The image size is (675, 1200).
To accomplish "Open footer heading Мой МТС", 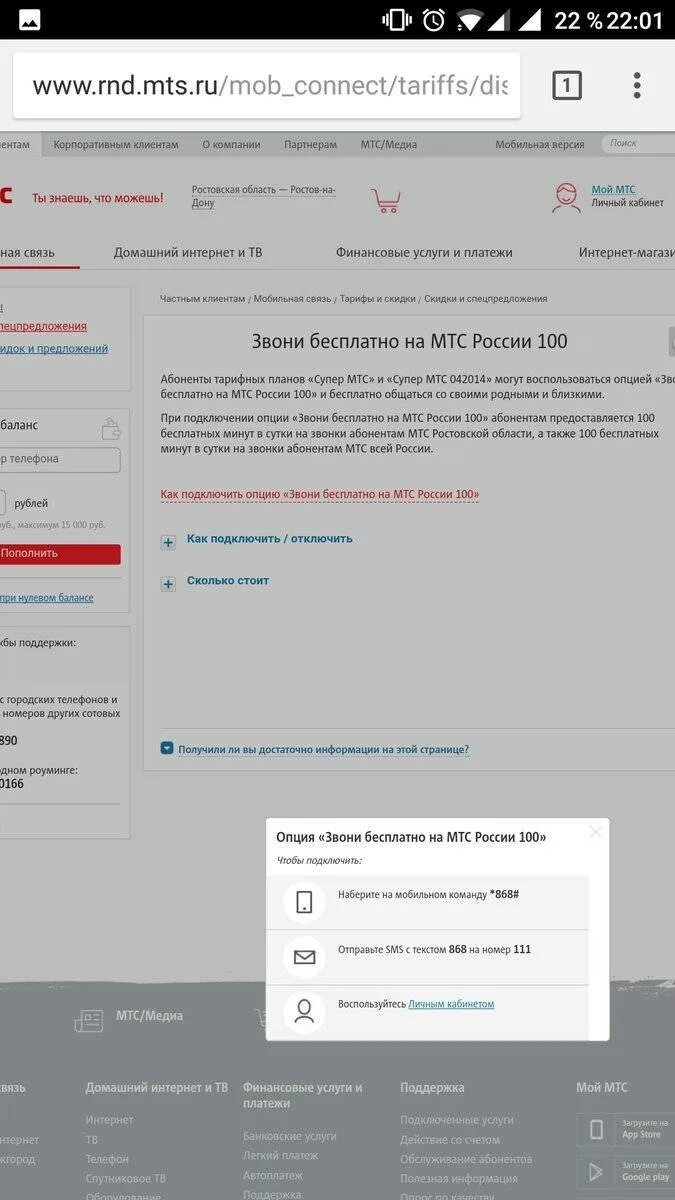I will (602, 1087).
